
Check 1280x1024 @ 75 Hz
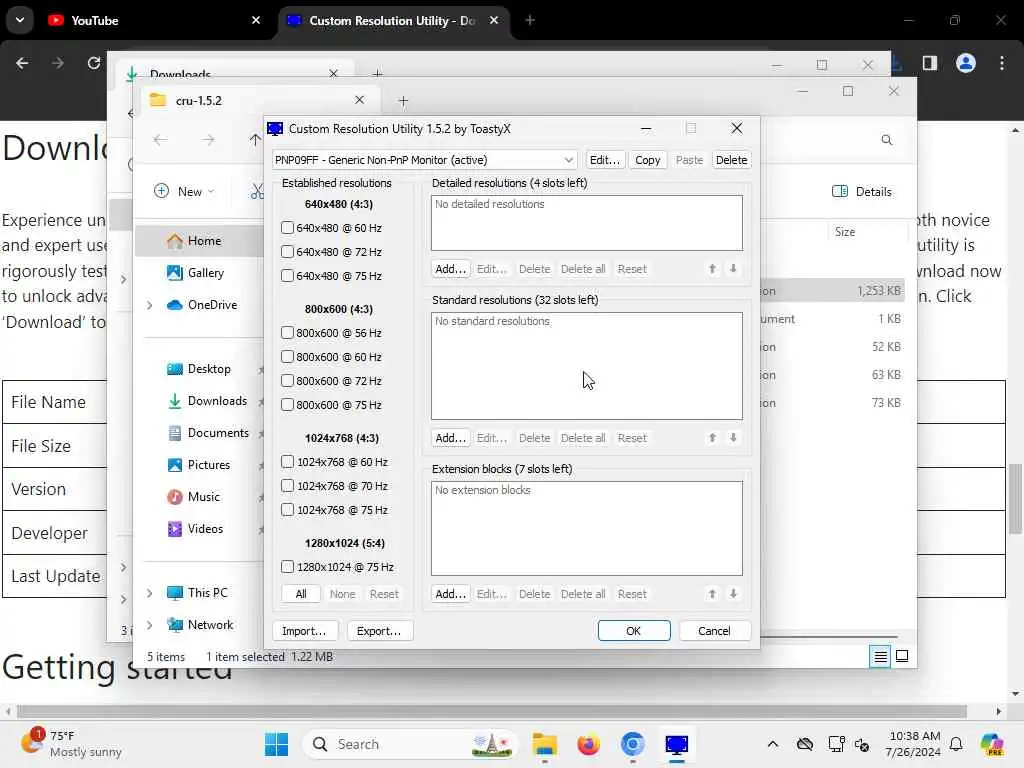pyautogui.click(x=287, y=567)
